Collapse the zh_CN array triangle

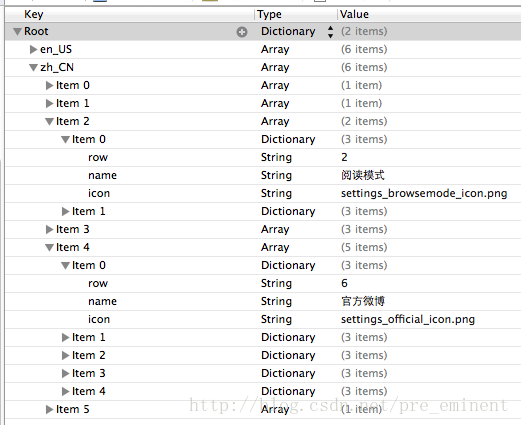pos(33,68)
